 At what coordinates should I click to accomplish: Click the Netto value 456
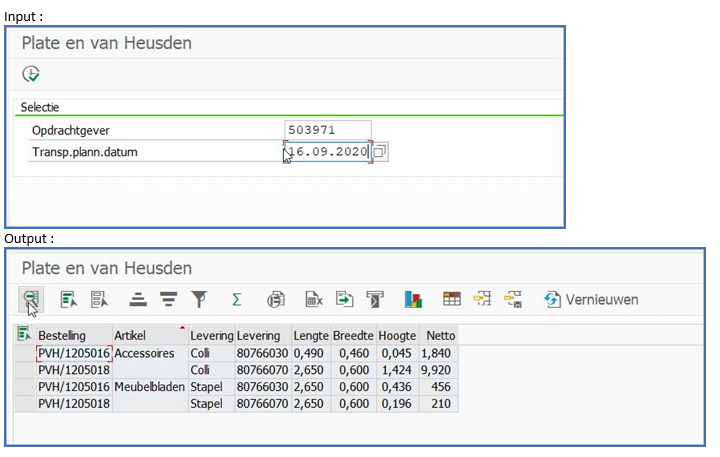[439, 387]
